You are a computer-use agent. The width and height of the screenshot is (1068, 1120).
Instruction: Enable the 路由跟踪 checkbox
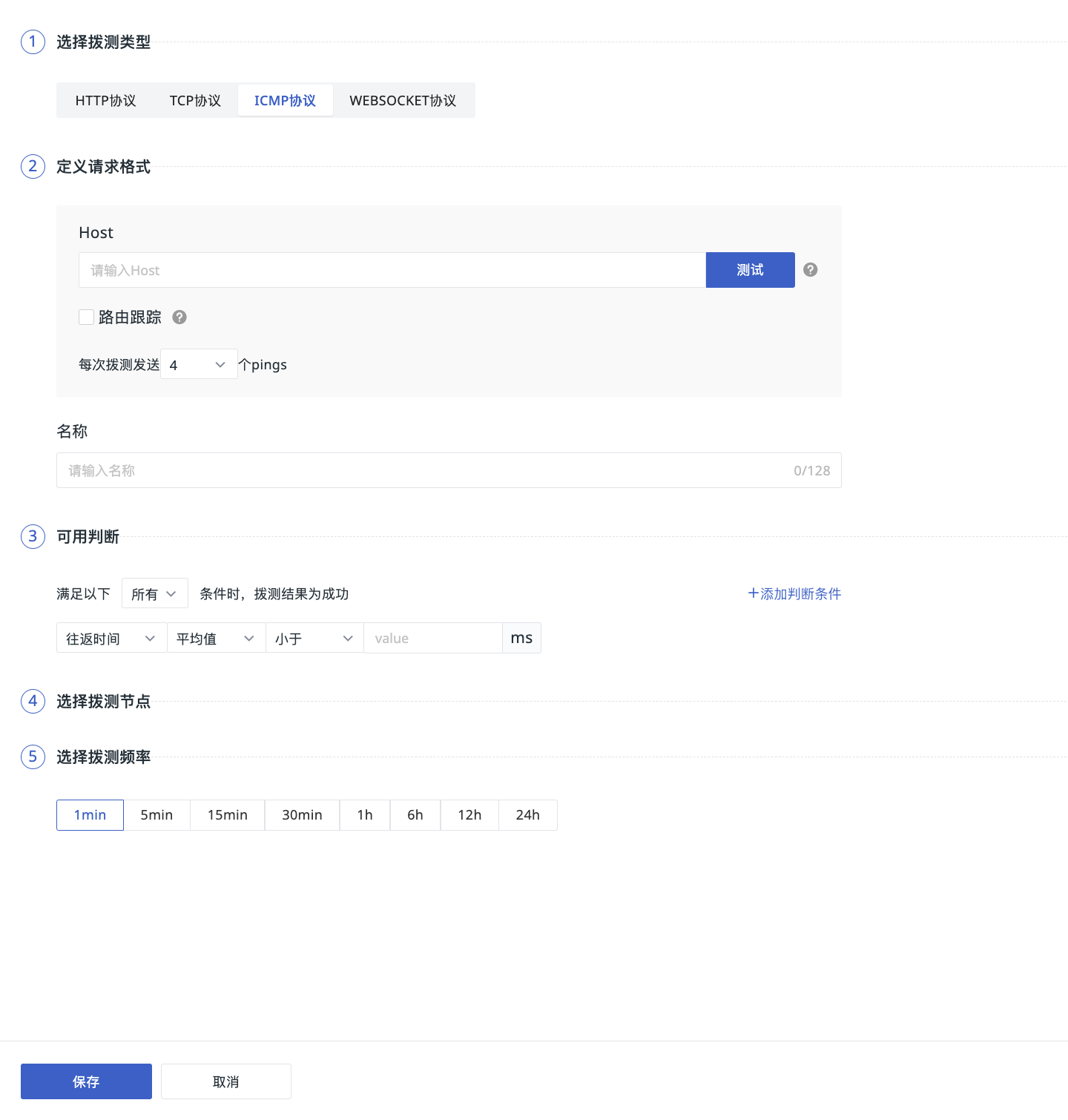(x=87, y=317)
